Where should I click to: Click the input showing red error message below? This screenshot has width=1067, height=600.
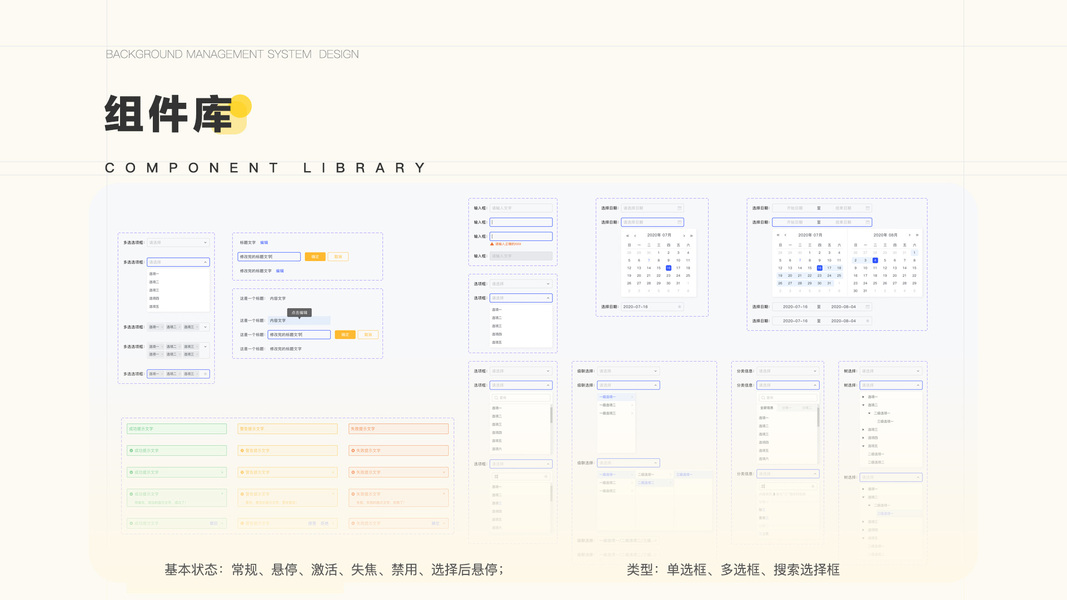tap(521, 236)
